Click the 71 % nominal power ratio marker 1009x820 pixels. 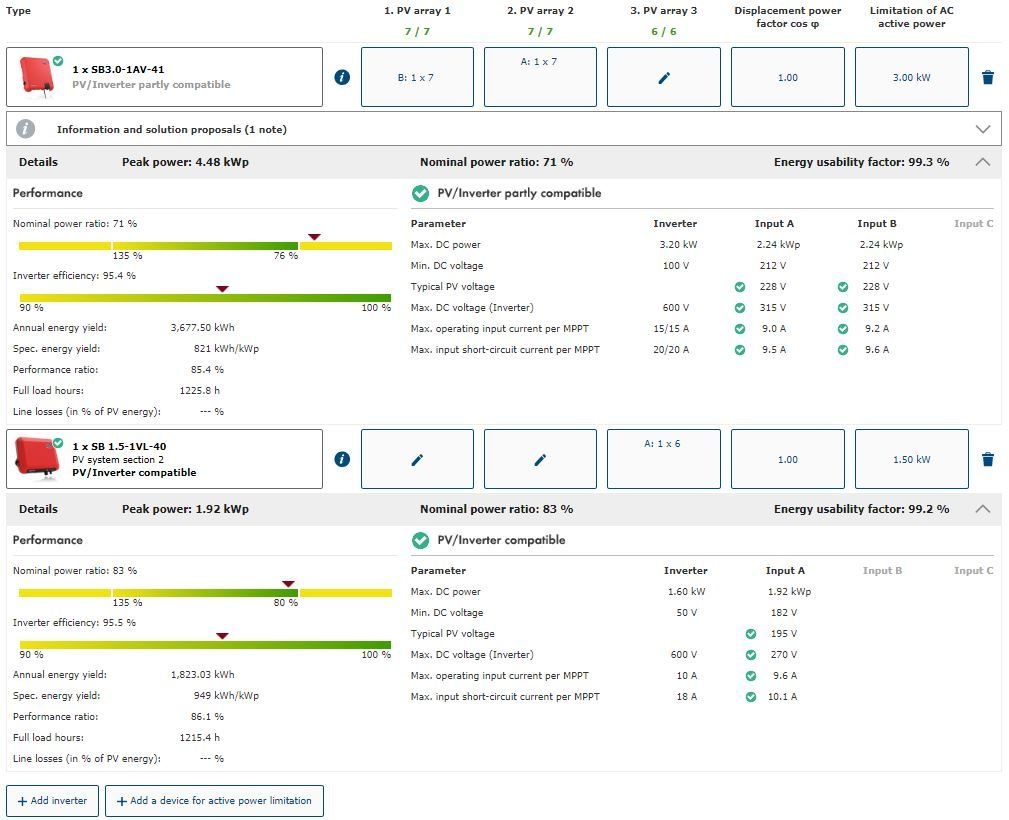tap(314, 237)
